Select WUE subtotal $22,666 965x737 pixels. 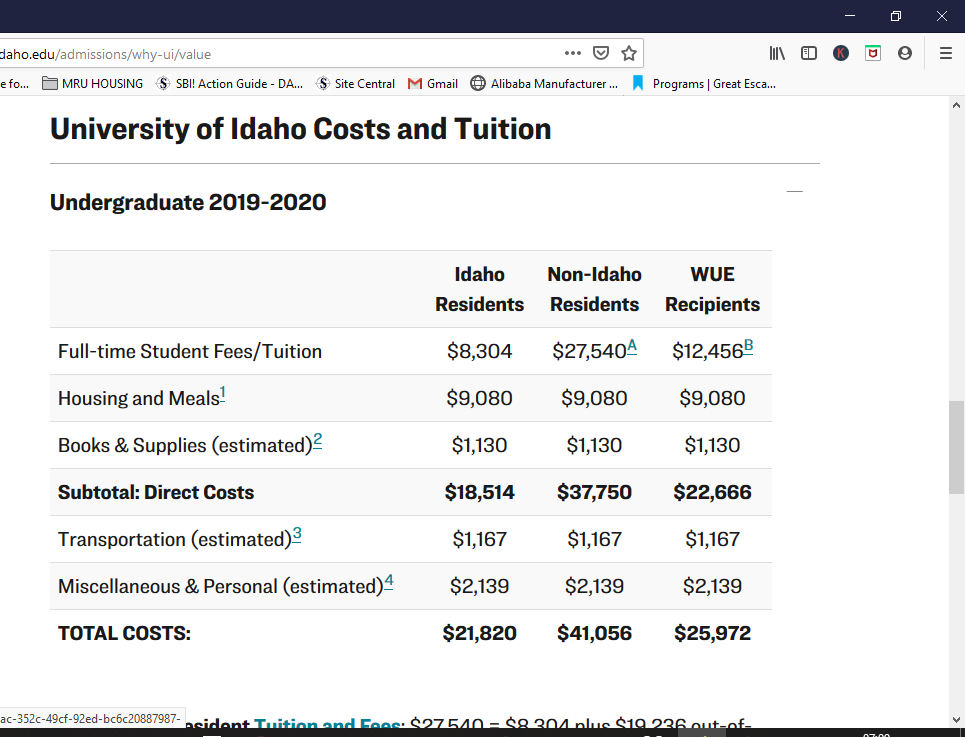[x=713, y=492]
